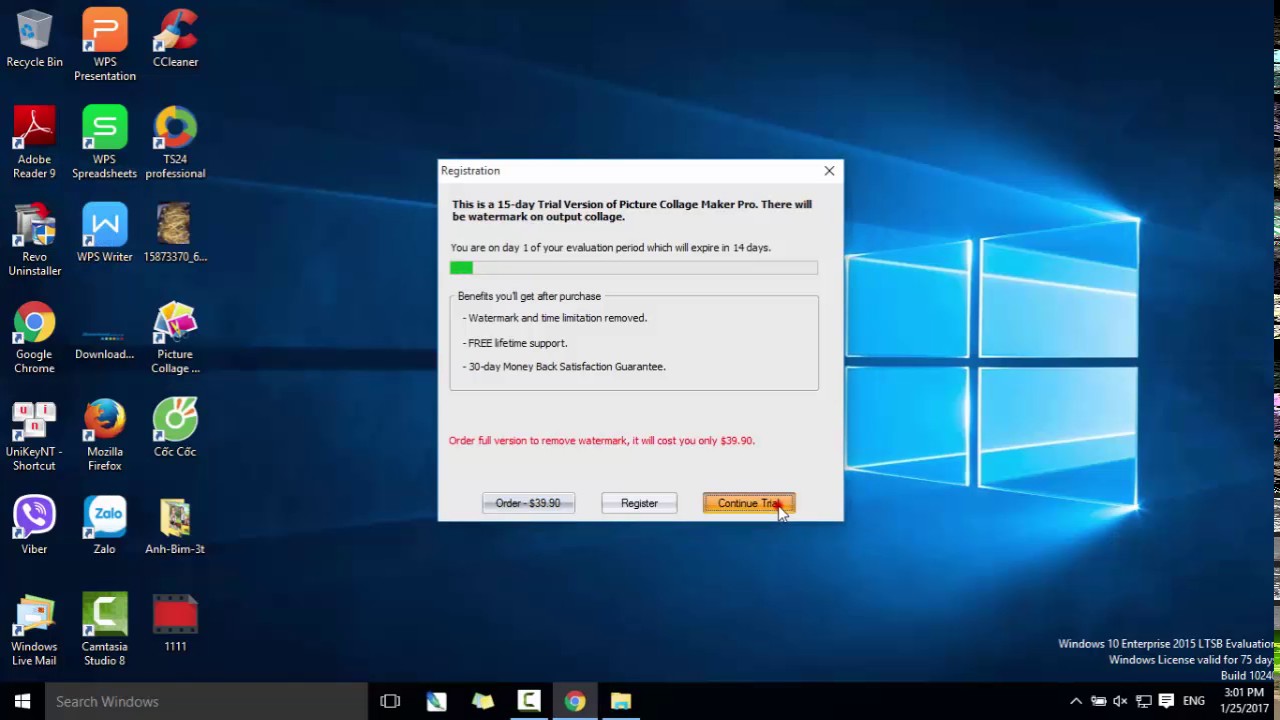Select the Adobe Reader 9 shortcut
This screenshot has height=720, width=1280.
(34, 143)
